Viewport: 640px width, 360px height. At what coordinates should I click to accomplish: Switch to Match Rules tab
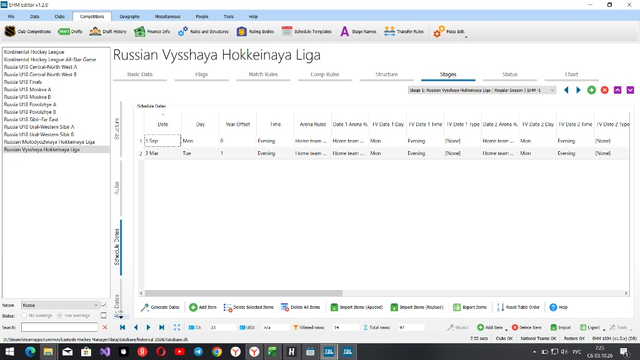(263, 75)
